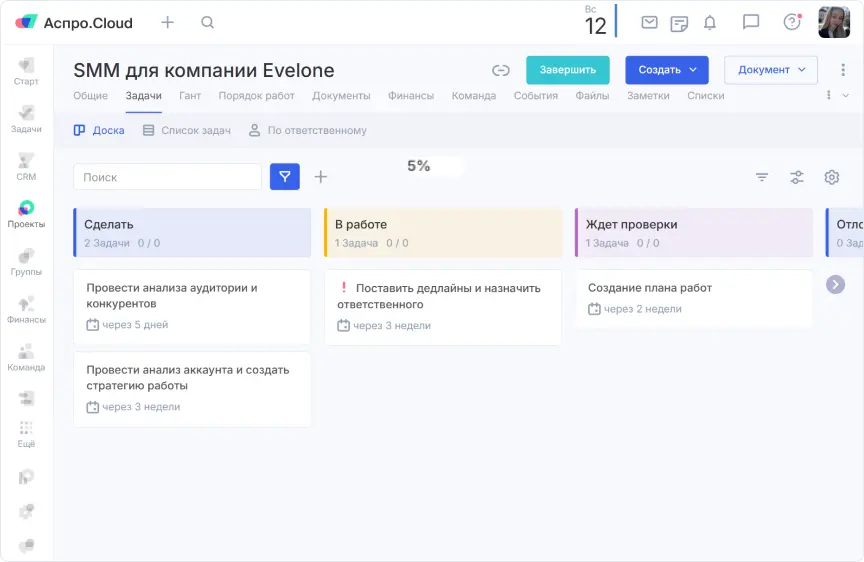Open the Документ dropdown

click(x=770, y=70)
